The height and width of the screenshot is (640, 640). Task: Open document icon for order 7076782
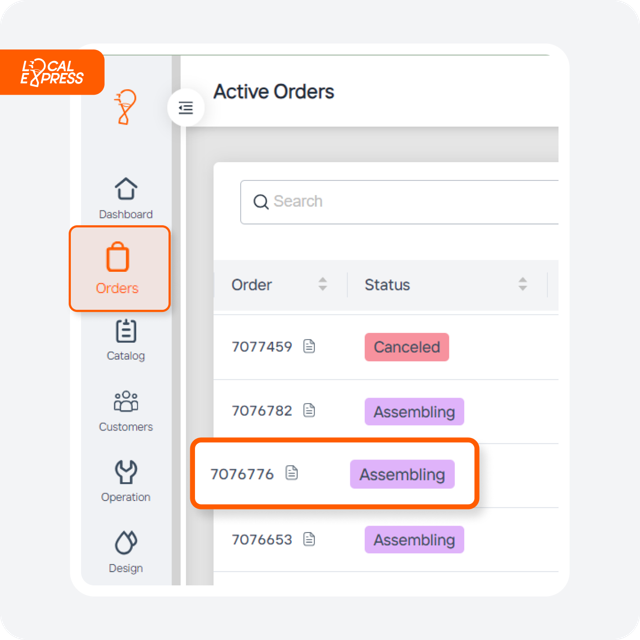coord(309,410)
